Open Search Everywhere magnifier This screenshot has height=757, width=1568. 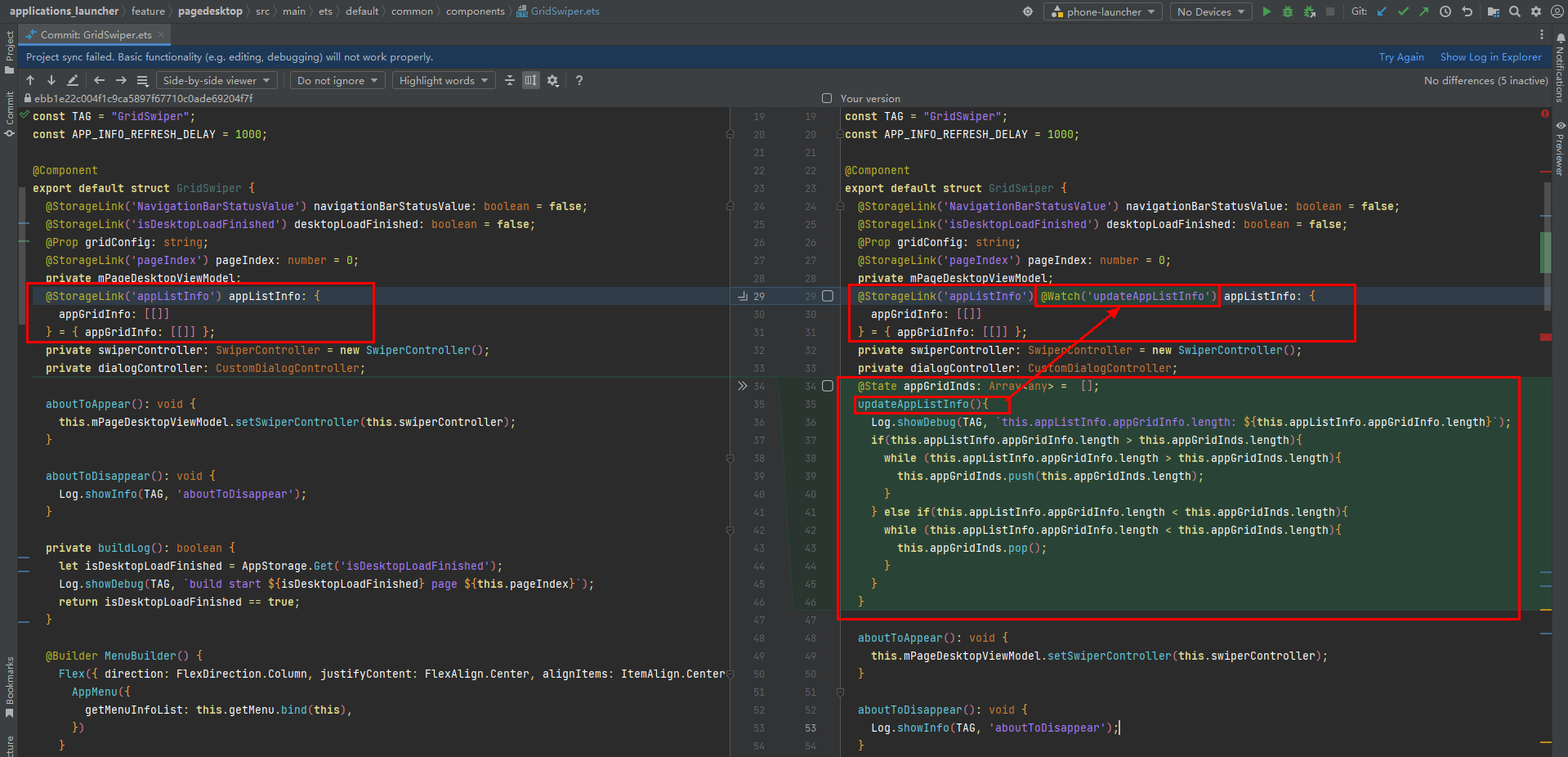click(1515, 11)
